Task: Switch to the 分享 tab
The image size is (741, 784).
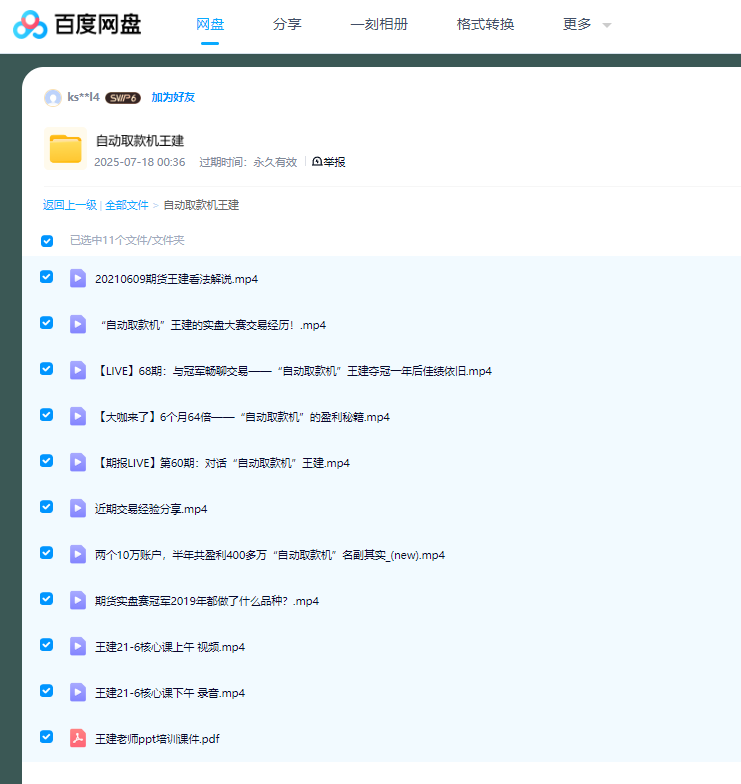Action: point(287,24)
